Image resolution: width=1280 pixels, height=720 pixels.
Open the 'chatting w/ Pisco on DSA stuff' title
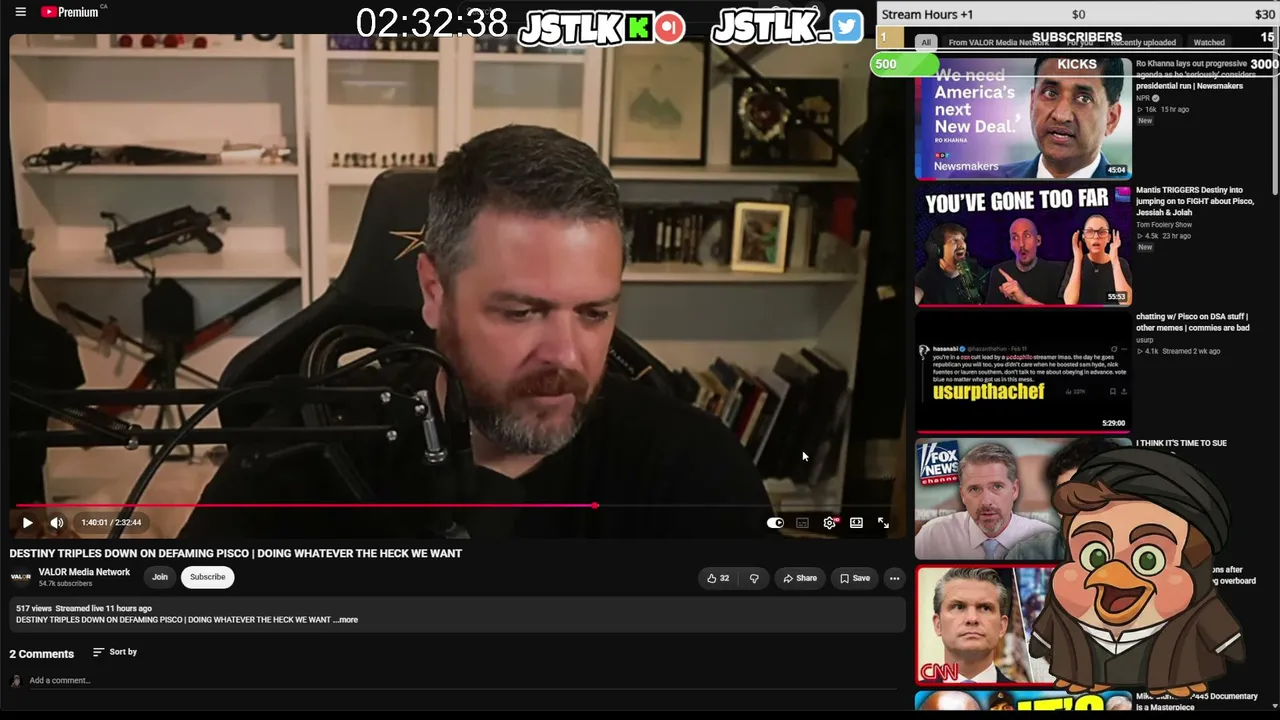(x=1192, y=322)
